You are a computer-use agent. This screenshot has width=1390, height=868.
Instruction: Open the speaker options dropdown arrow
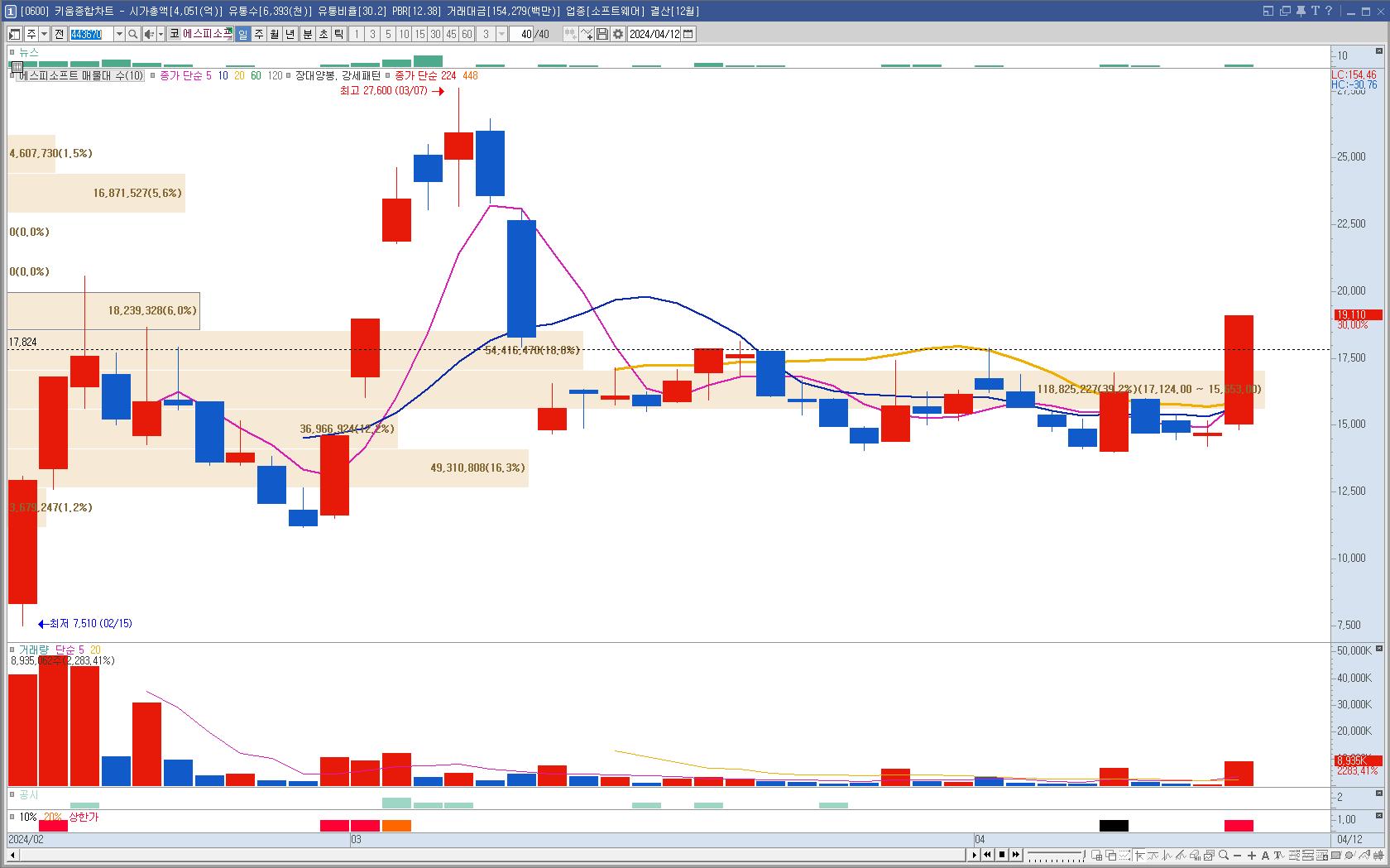(161, 34)
